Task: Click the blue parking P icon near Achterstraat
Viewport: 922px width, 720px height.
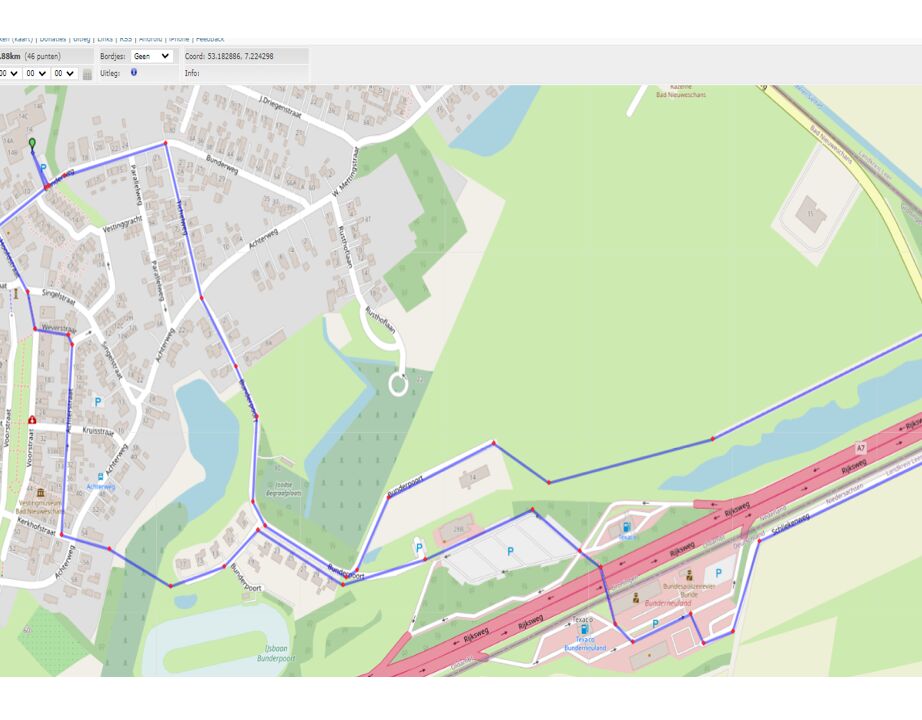Action: point(97,402)
